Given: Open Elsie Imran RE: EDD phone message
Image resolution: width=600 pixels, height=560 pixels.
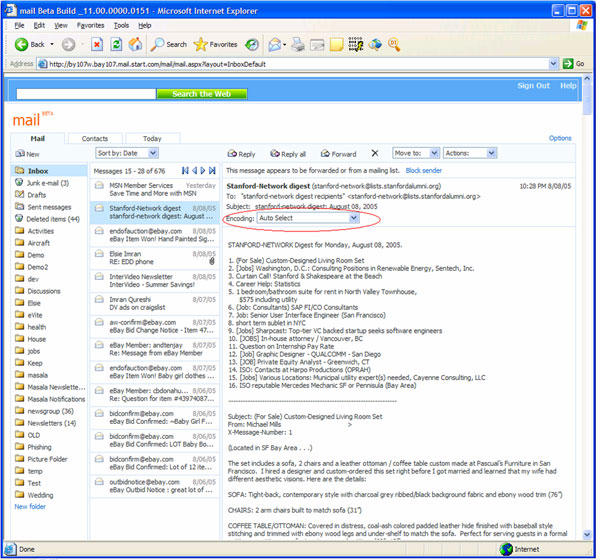Looking at the screenshot, I should (x=155, y=258).
